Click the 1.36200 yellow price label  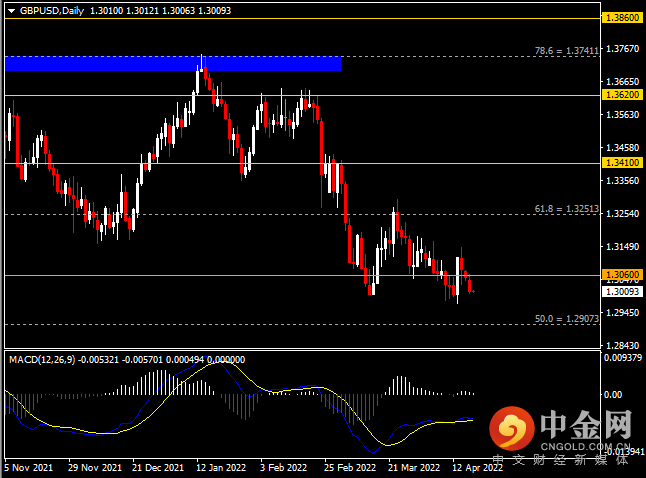click(622, 95)
